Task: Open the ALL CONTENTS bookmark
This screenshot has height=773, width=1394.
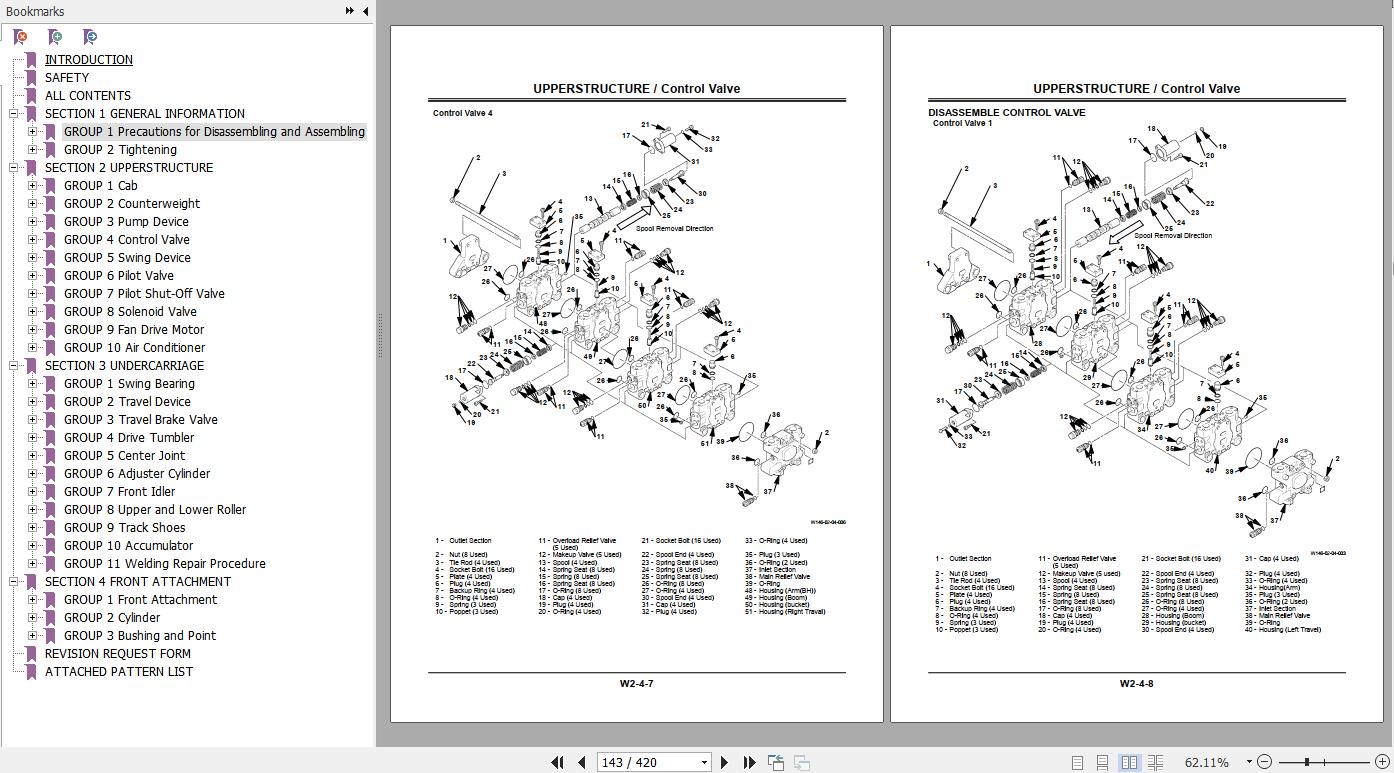Action: coord(87,95)
